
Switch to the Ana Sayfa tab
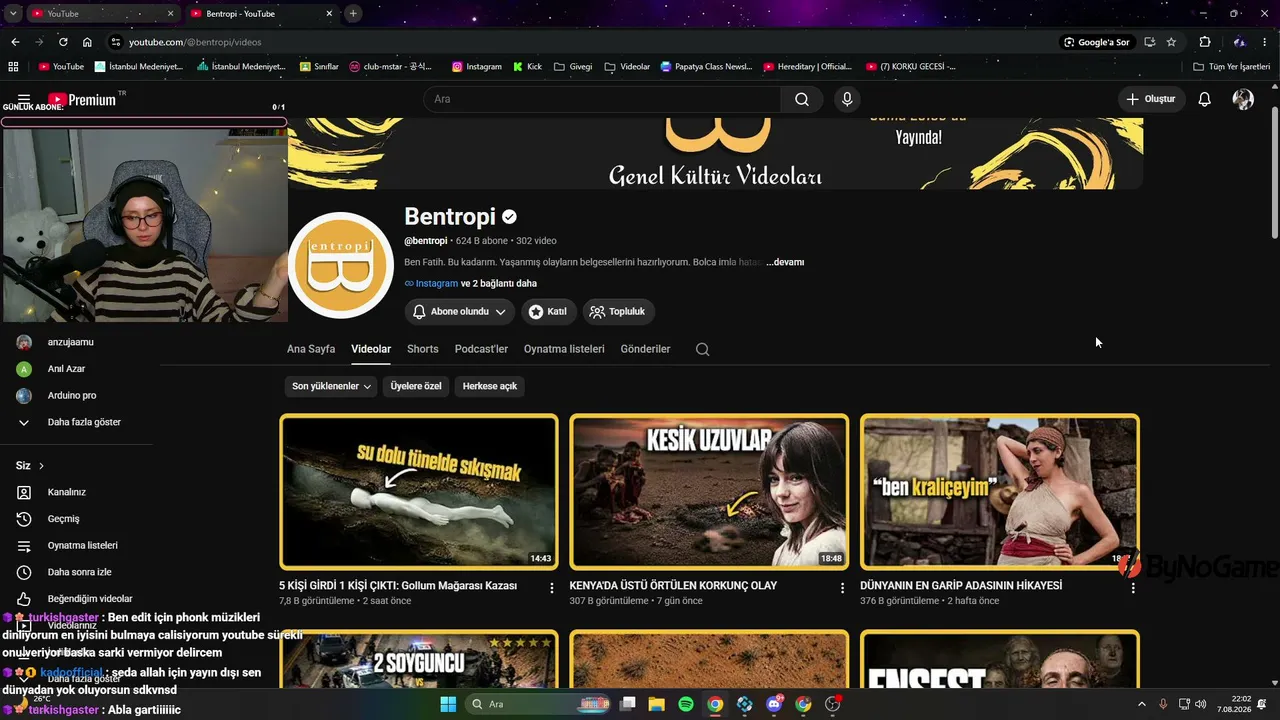click(311, 349)
